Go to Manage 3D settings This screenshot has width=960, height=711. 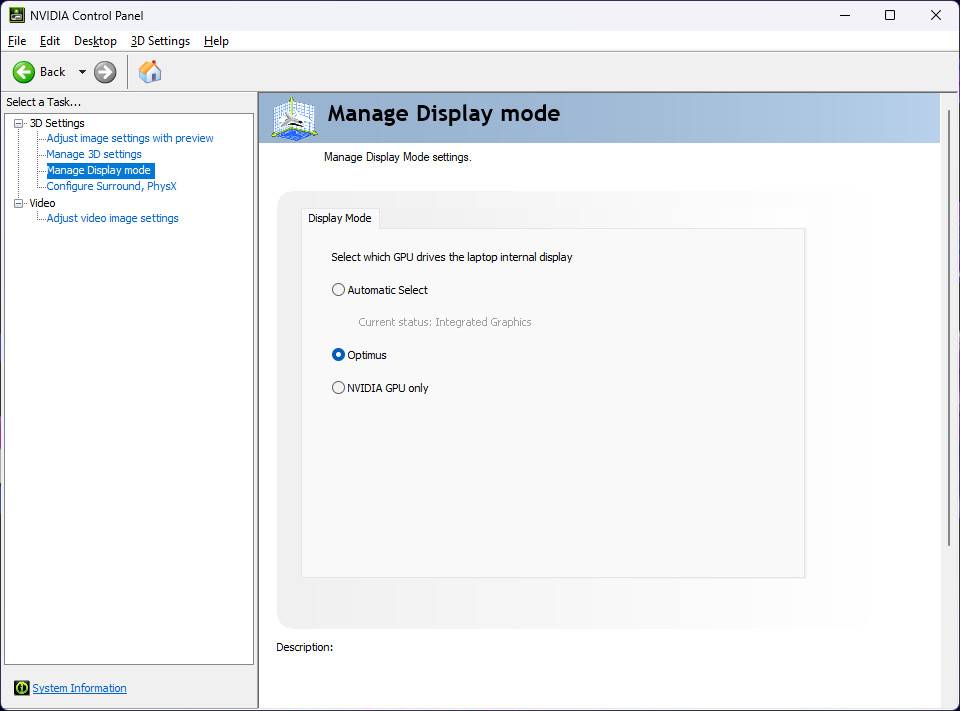tap(94, 154)
